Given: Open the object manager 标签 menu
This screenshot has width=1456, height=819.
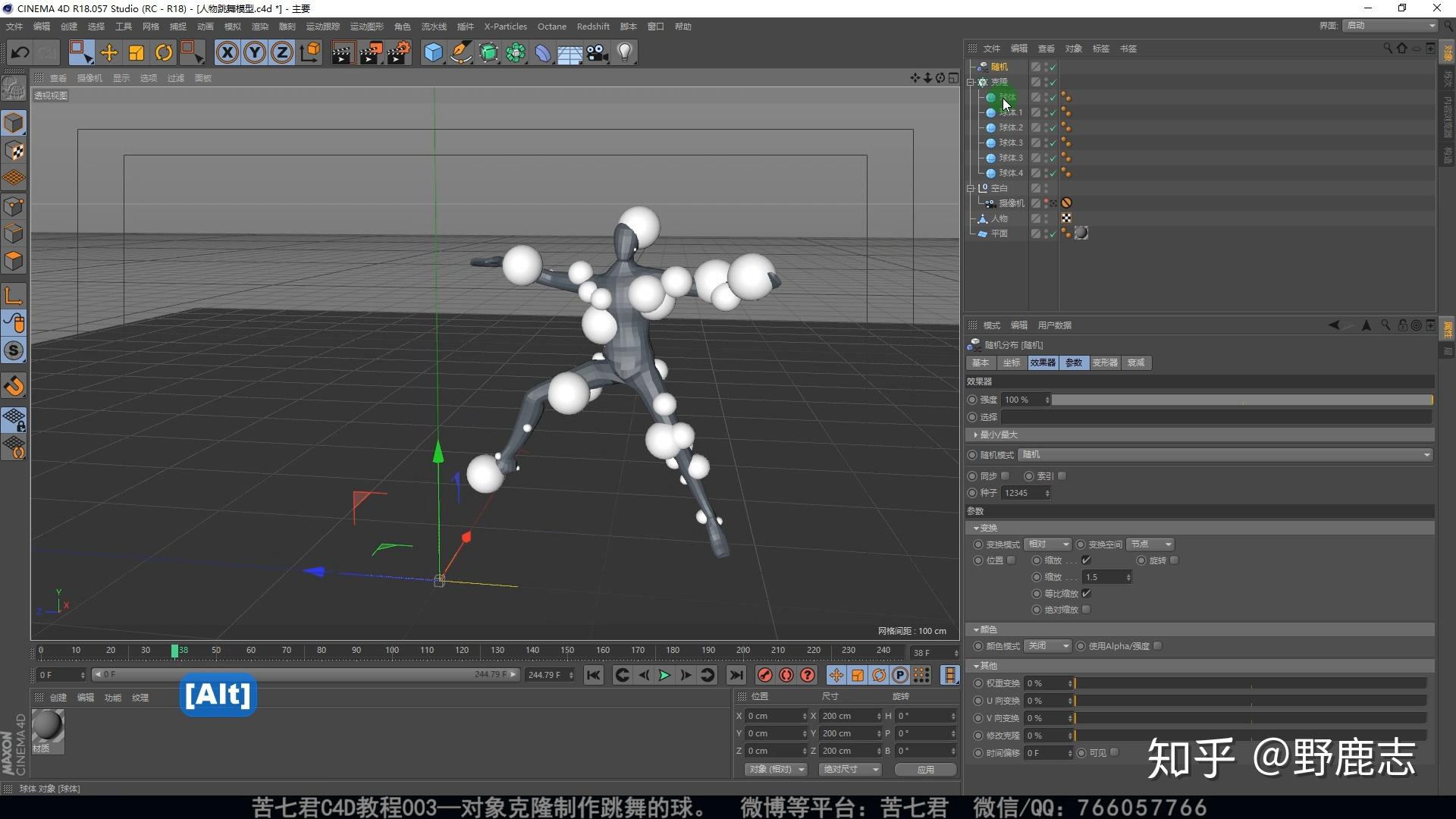Looking at the screenshot, I should (1100, 49).
